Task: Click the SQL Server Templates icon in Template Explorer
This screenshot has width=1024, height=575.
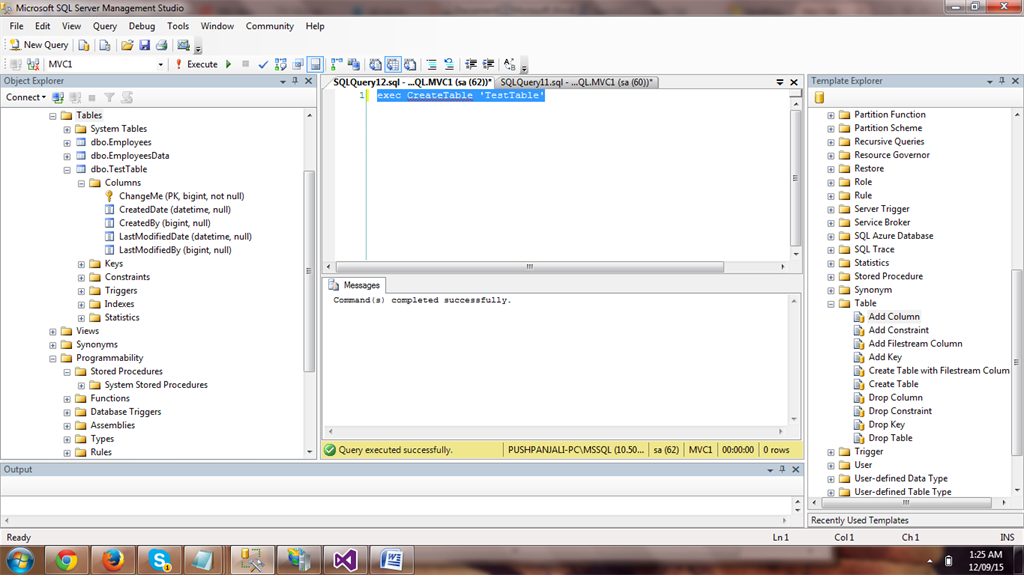Action: click(x=819, y=97)
